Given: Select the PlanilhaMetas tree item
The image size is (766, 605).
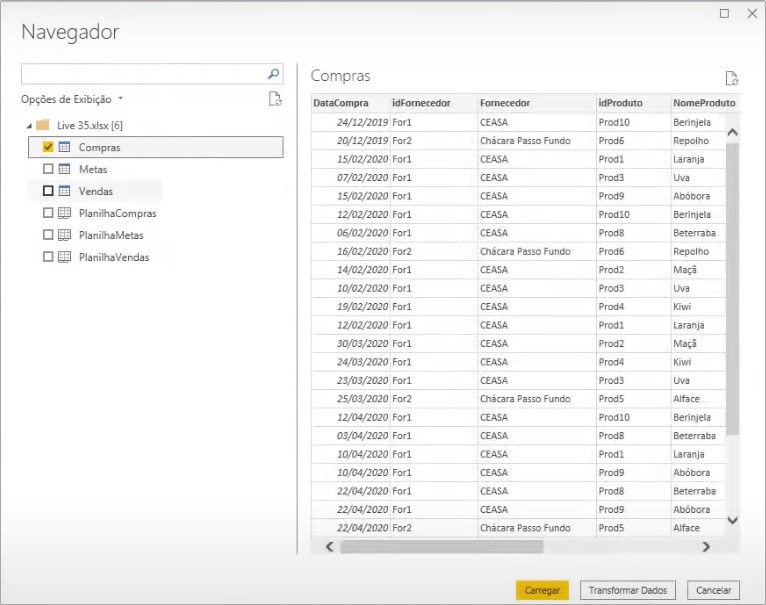Looking at the screenshot, I should tap(111, 236).
